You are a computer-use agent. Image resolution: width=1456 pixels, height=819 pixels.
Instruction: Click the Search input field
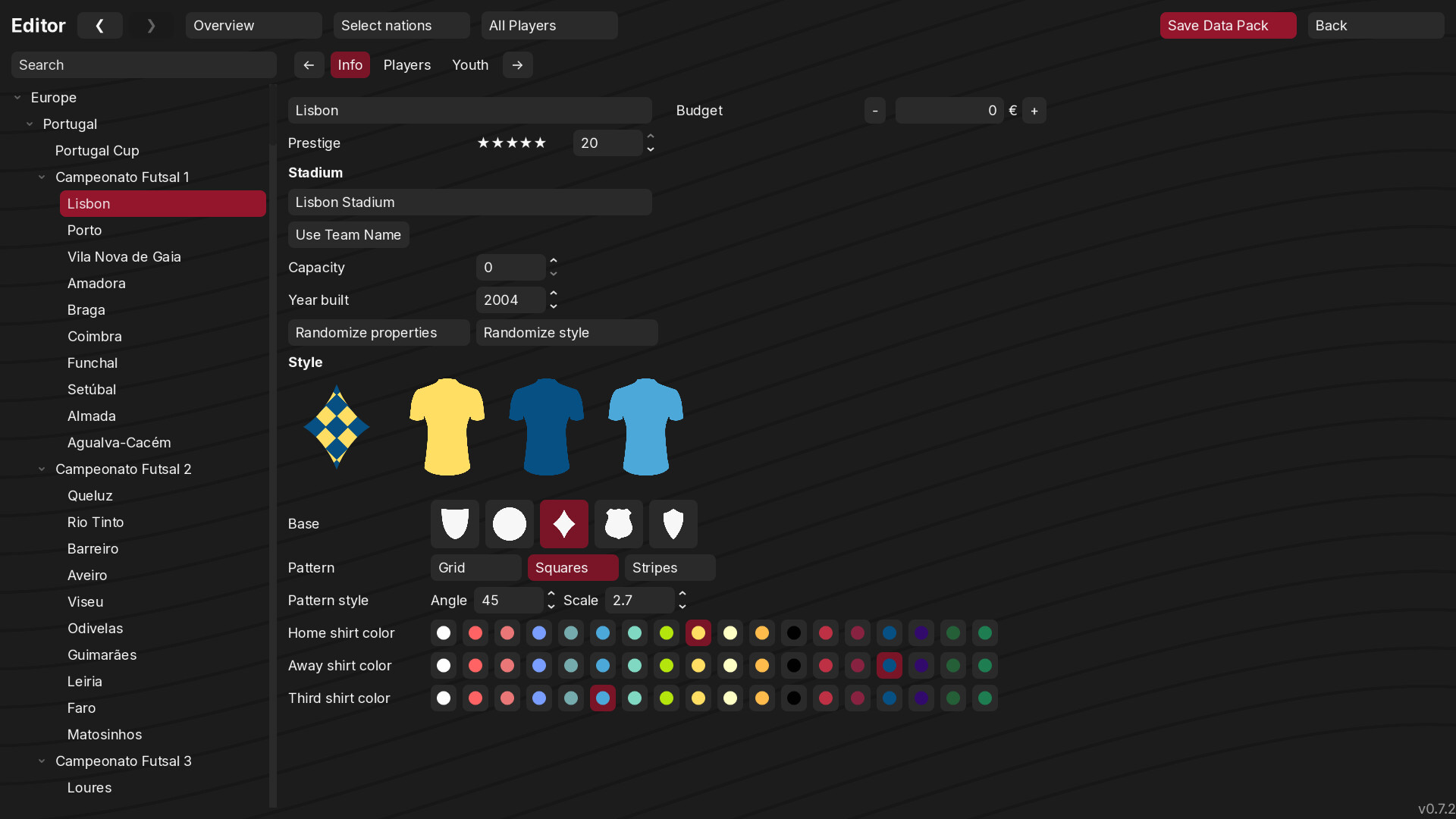143,64
